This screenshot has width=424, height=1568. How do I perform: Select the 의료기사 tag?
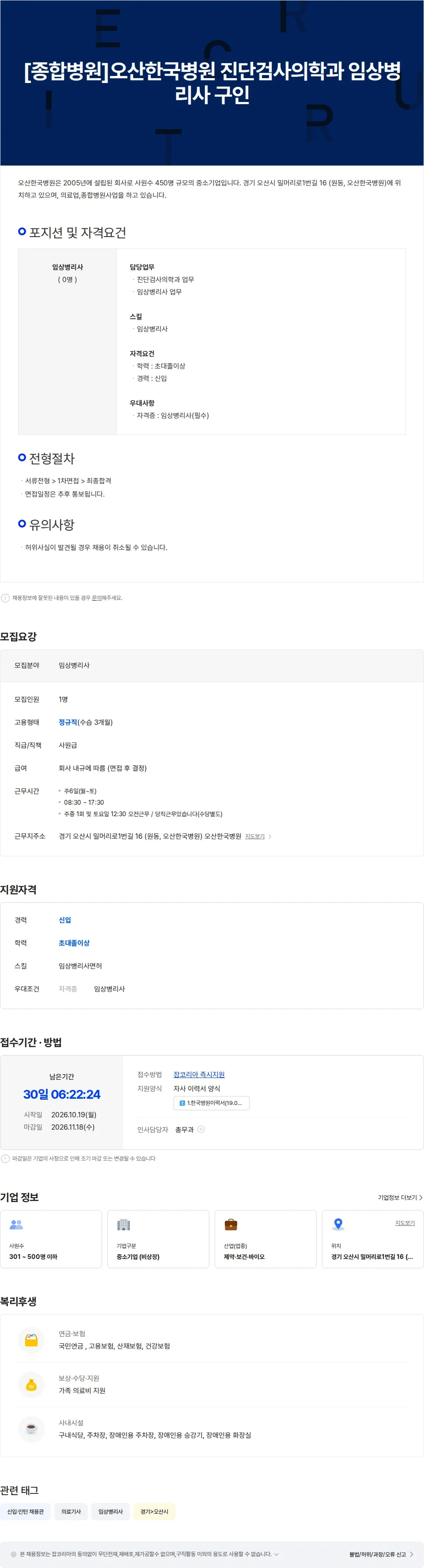[x=71, y=1511]
